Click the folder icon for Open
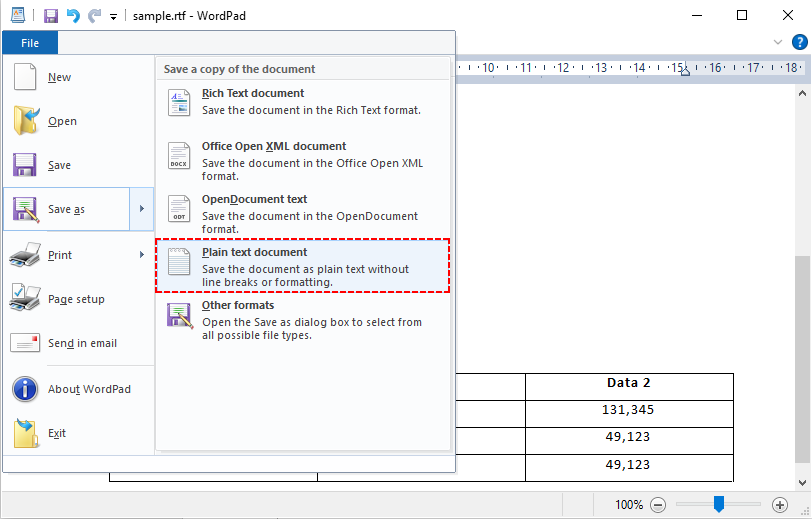812x519 pixels. tap(26, 121)
